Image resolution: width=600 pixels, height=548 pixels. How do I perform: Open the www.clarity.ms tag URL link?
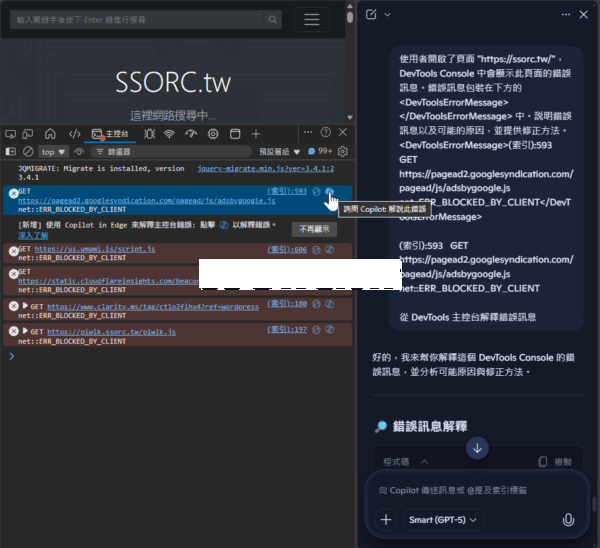tap(153, 307)
